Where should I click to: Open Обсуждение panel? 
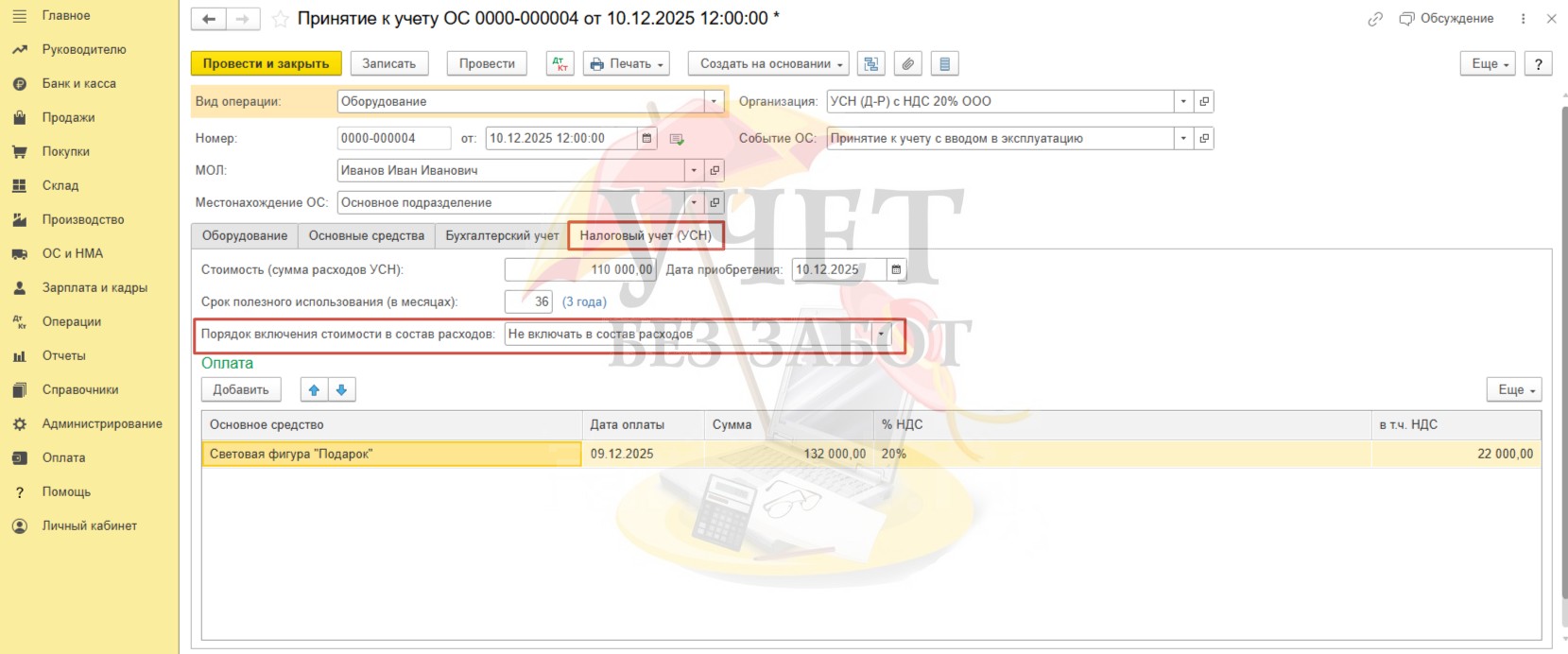pyautogui.click(x=1447, y=19)
